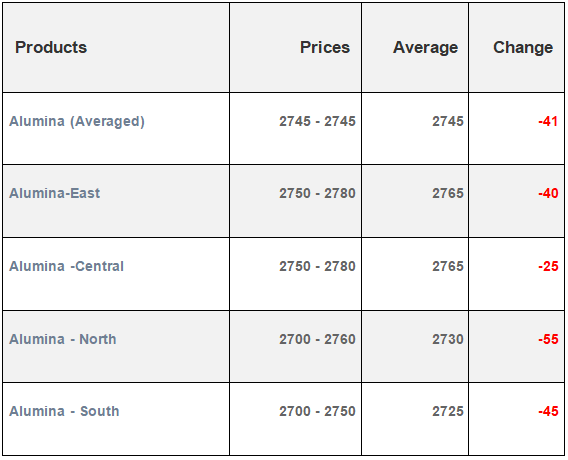Select the 2700 - 2760 price range cell
This screenshot has height=460, width=568.
(x=317, y=339)
